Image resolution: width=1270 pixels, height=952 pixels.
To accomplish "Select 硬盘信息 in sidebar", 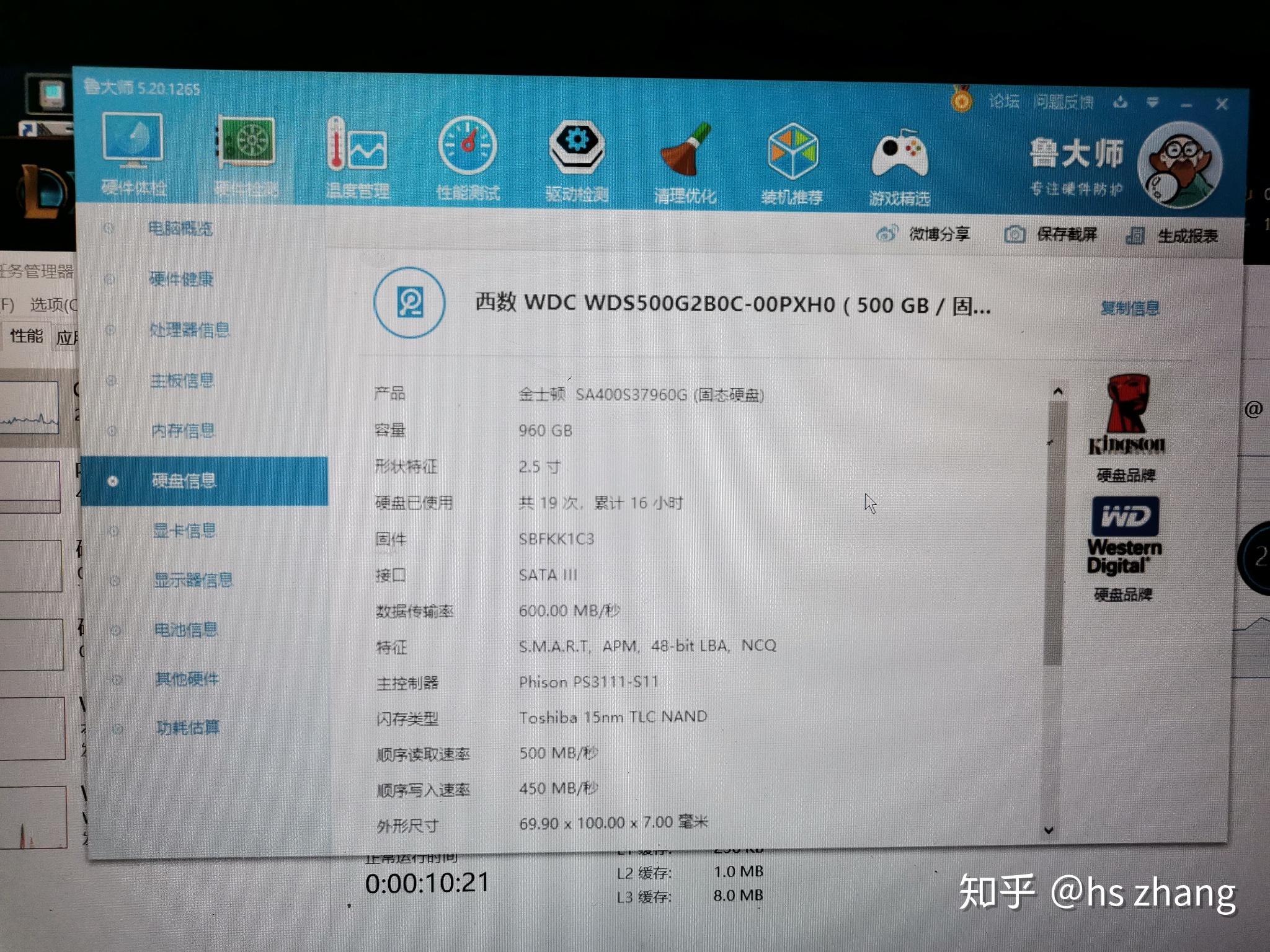I will 205,481.
